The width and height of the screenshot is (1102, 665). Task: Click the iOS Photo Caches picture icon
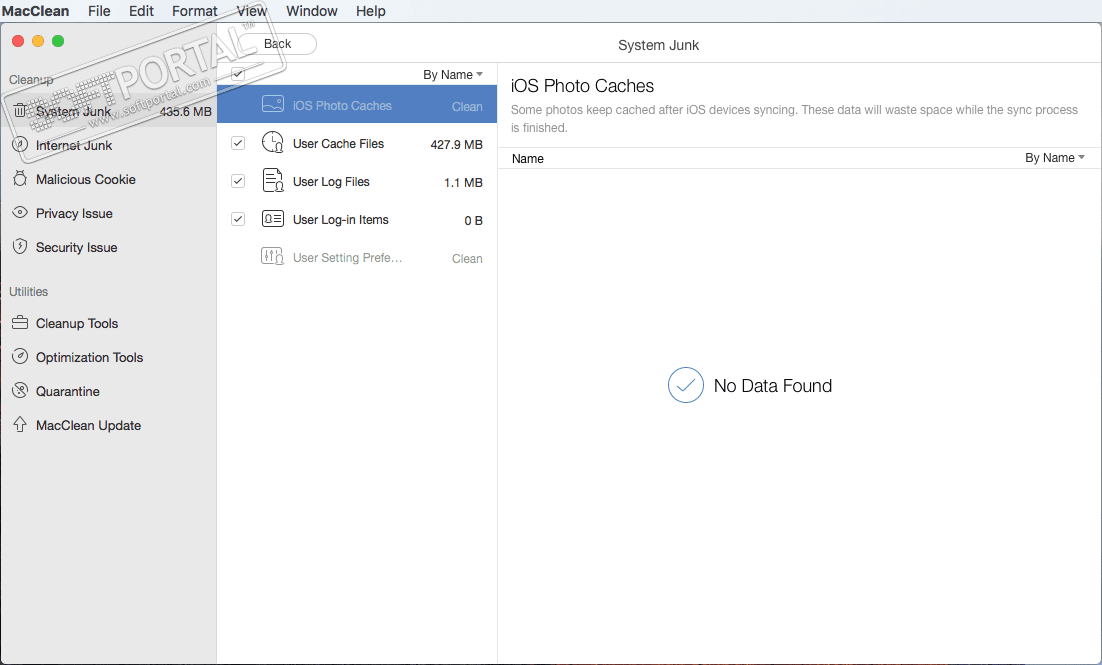point(273,104)
